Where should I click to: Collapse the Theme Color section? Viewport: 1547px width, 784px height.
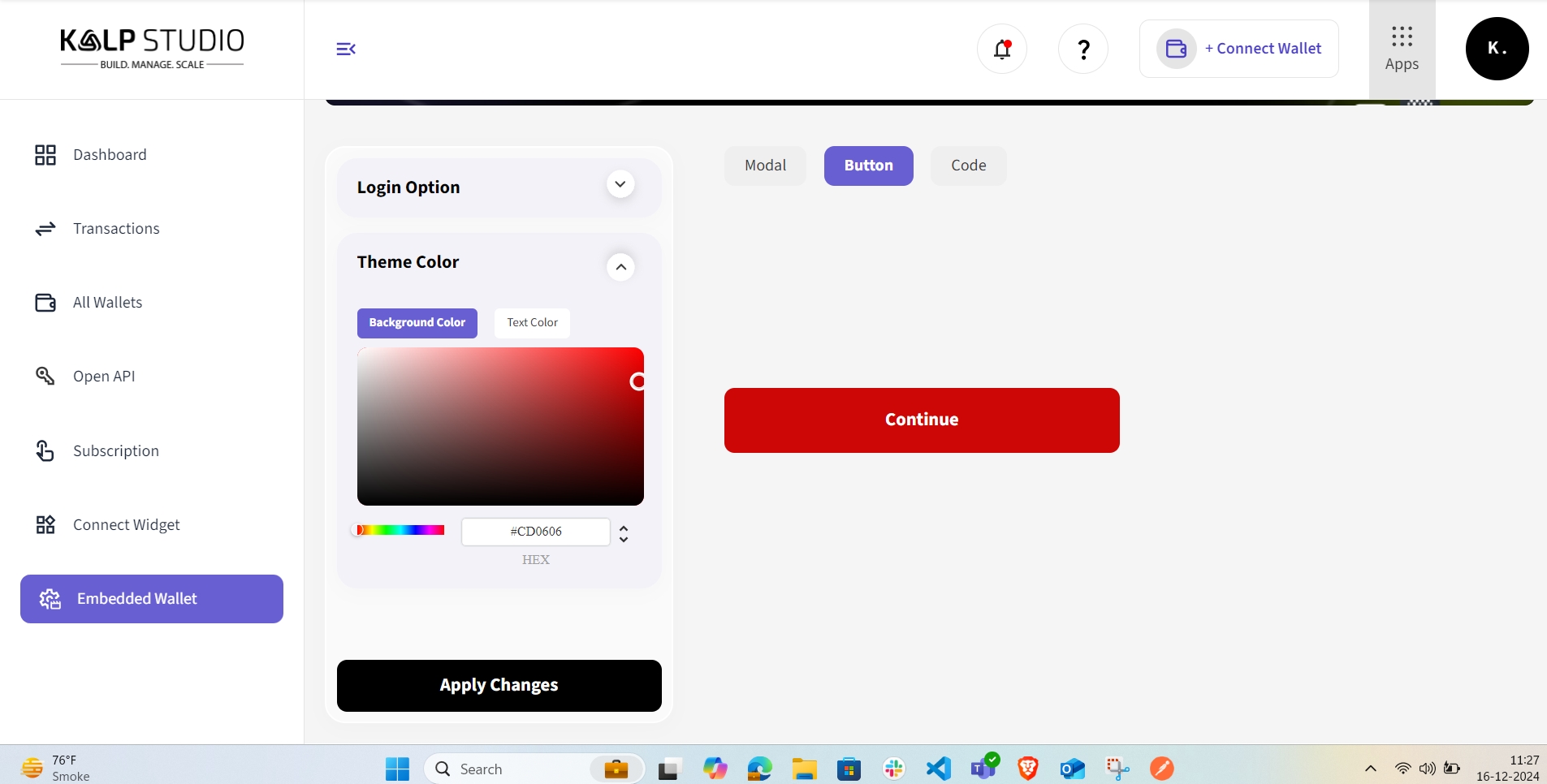620,267
